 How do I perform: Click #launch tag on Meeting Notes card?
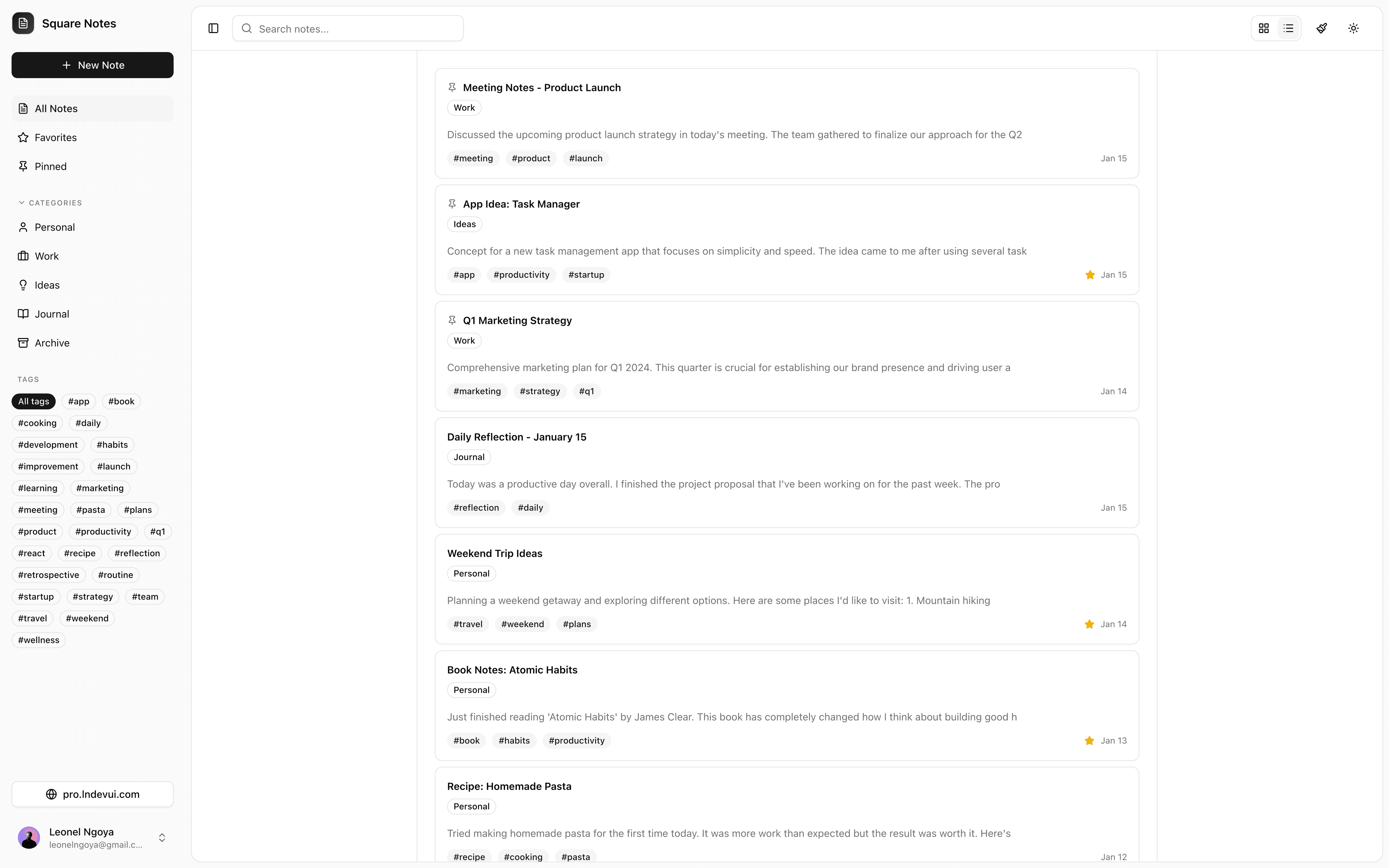585,158
